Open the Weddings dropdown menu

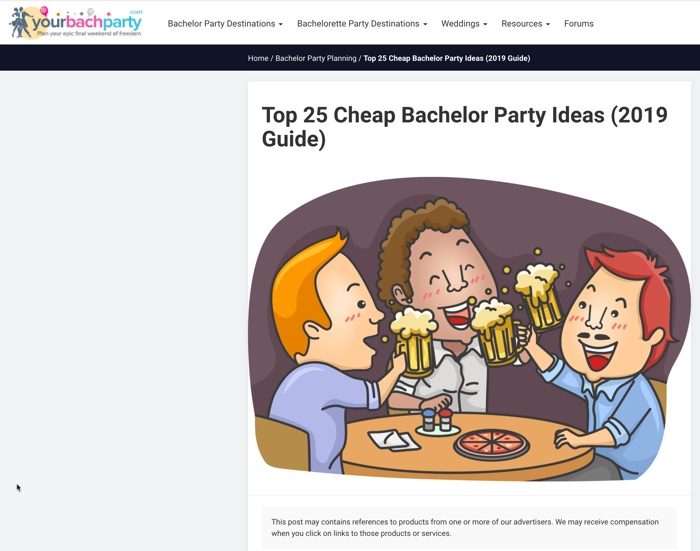click(464, 24)
